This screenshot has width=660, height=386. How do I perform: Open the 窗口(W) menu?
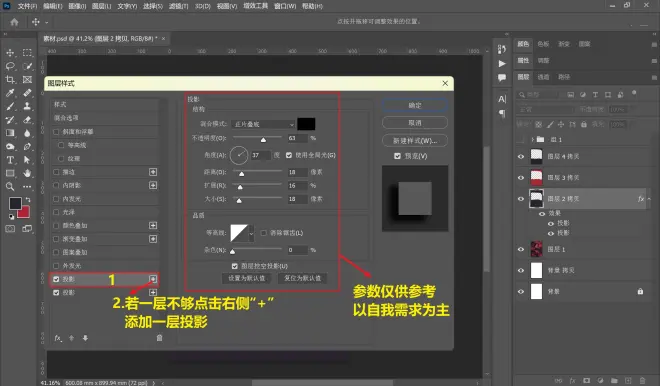pyautogui.click(x=285, y=6)
